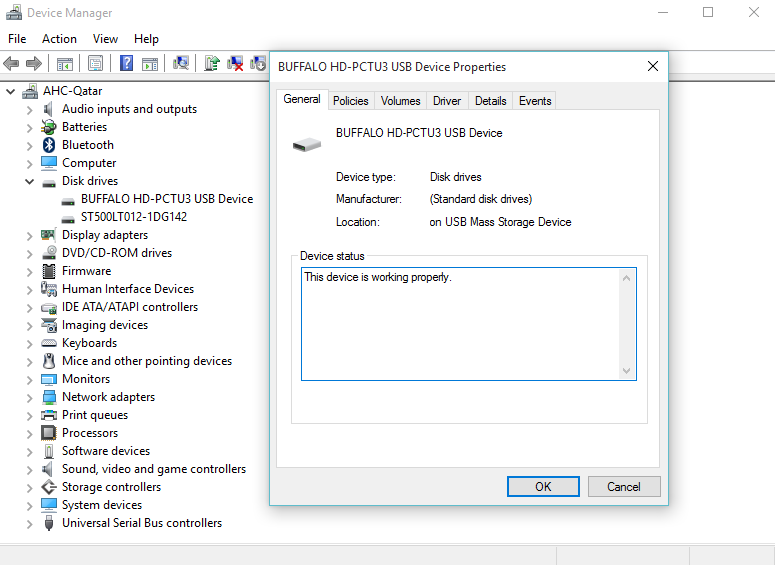Click the Device status scroll up arrow
The width and height of the screenshot is (775, 565).
tap(626, 278)
